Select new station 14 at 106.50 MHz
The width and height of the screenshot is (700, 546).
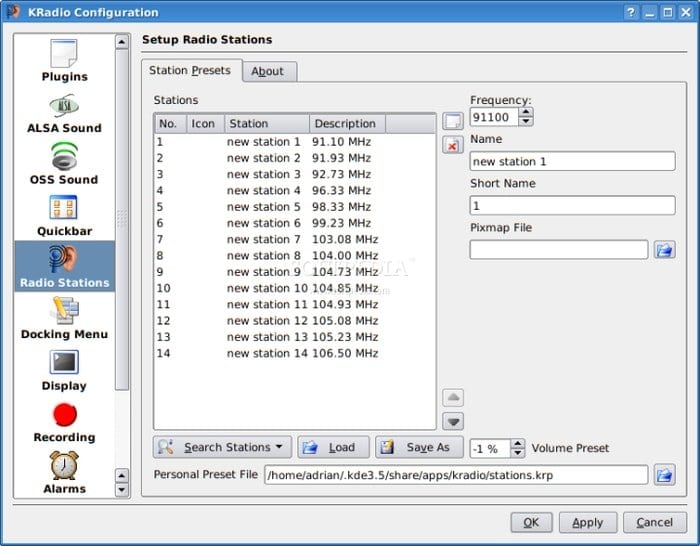295,353
